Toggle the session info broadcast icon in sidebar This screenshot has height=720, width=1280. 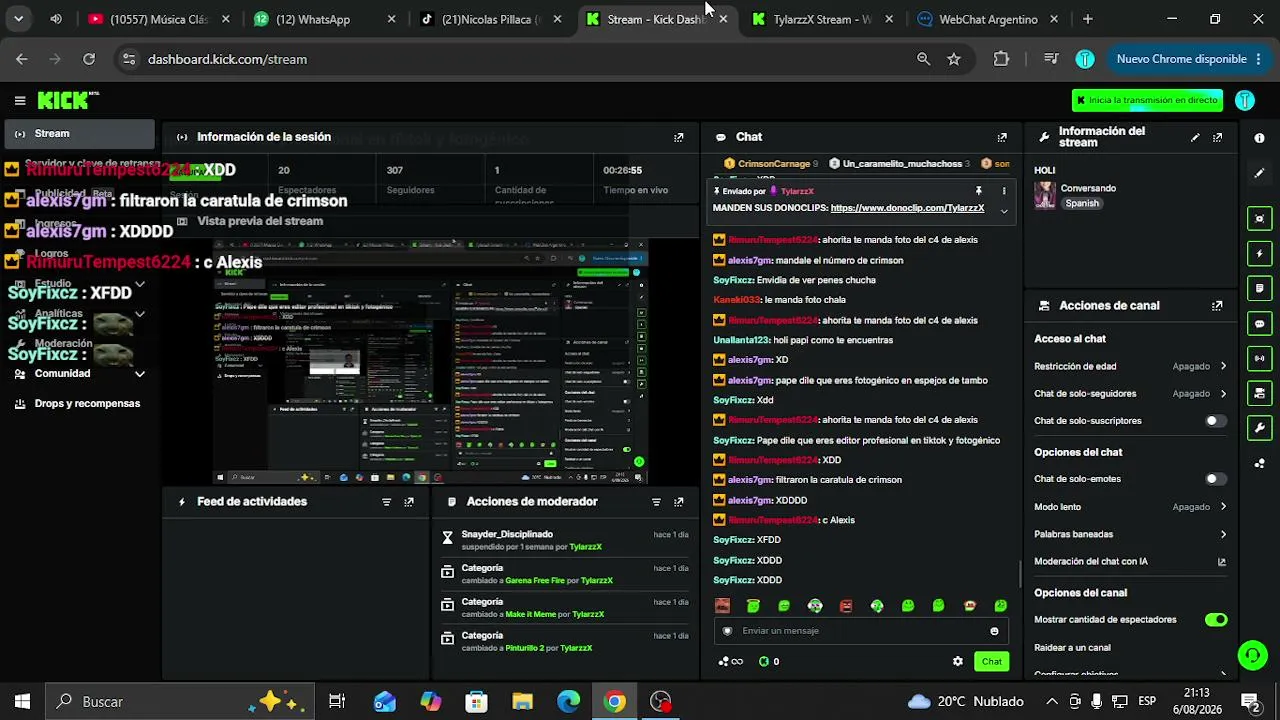coord(1259,358)
